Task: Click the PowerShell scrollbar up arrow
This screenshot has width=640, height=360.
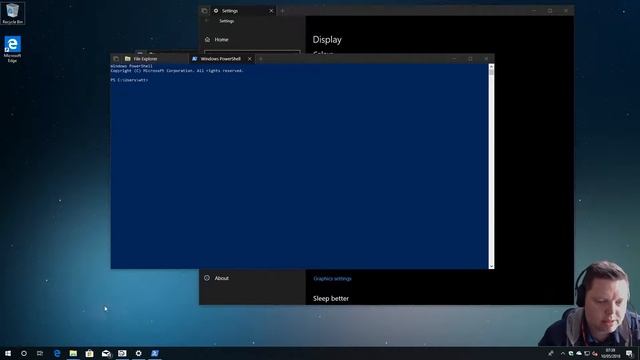Action: (491, 67)
